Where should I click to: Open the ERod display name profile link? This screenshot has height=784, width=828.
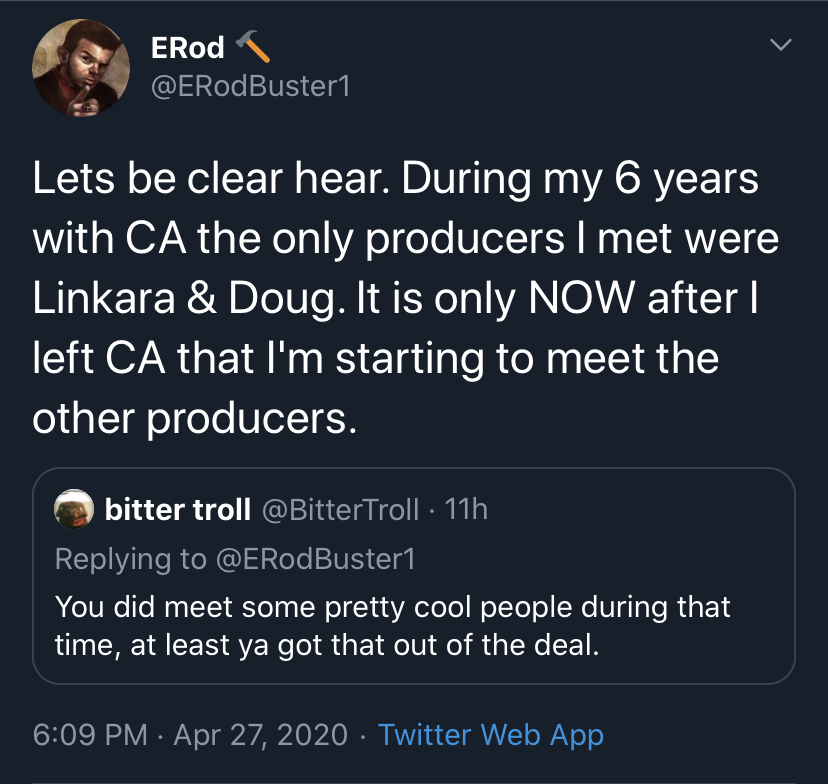187,48
